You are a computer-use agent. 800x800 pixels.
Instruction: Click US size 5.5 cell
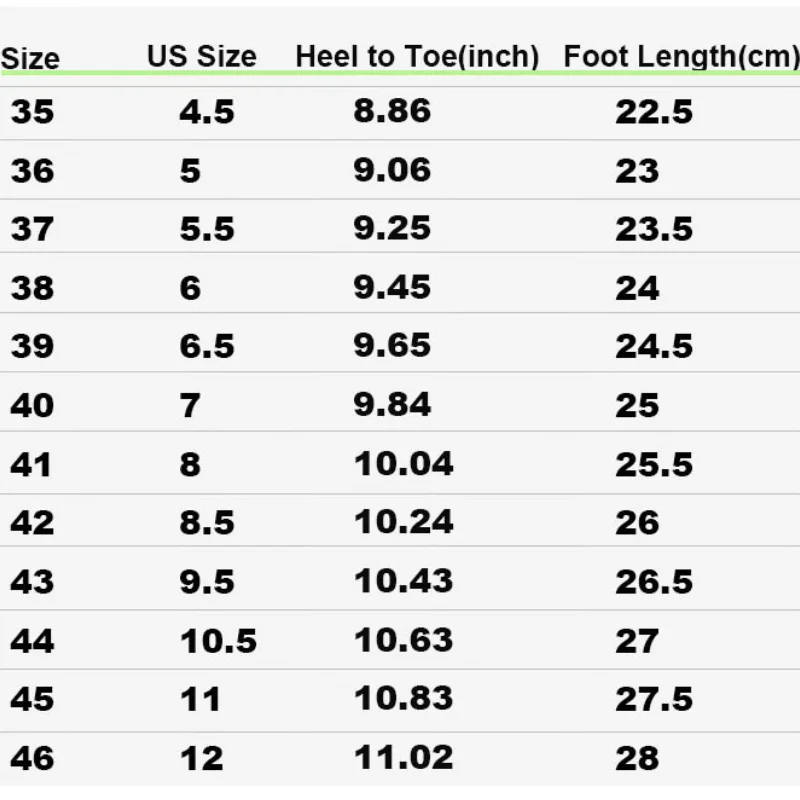point(207,229)
